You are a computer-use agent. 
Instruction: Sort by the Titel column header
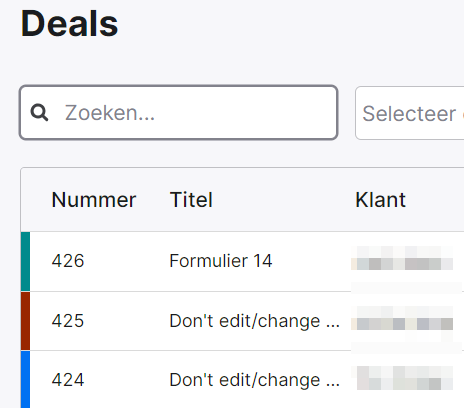click(x=191, y=200)
